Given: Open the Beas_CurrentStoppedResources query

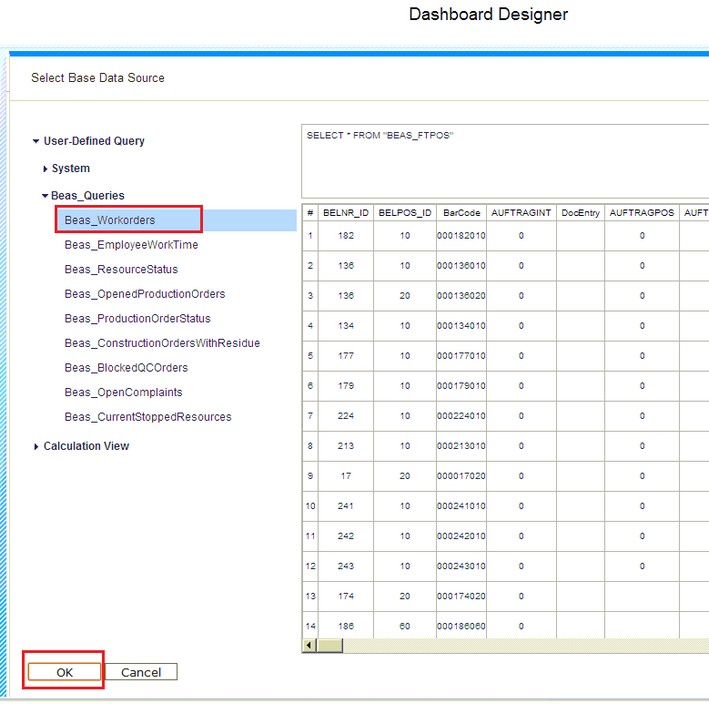Looking at the screenshot, I should pos(148,417).
